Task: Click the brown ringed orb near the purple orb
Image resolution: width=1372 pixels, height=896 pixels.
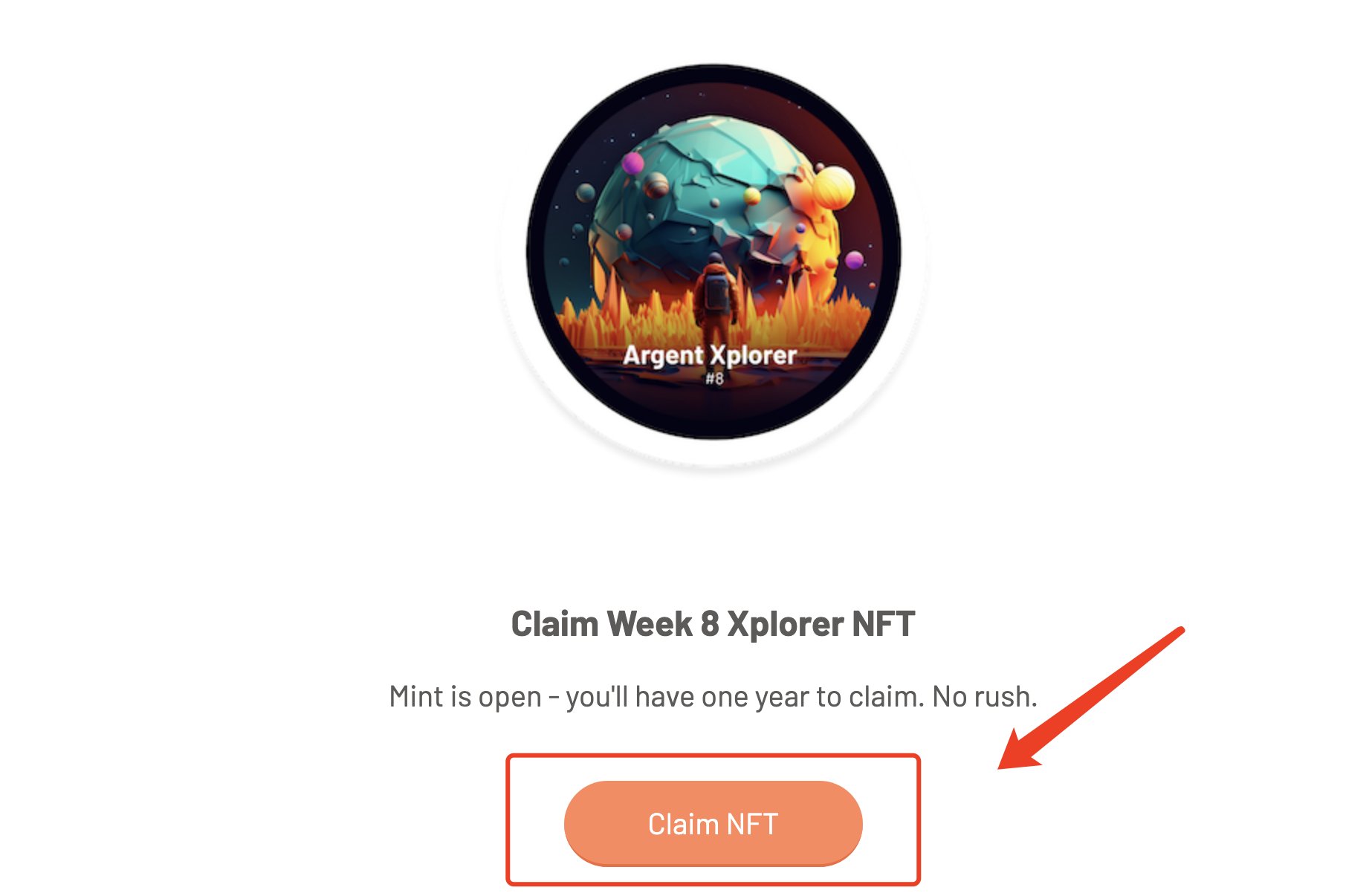Action: point(656,186)
